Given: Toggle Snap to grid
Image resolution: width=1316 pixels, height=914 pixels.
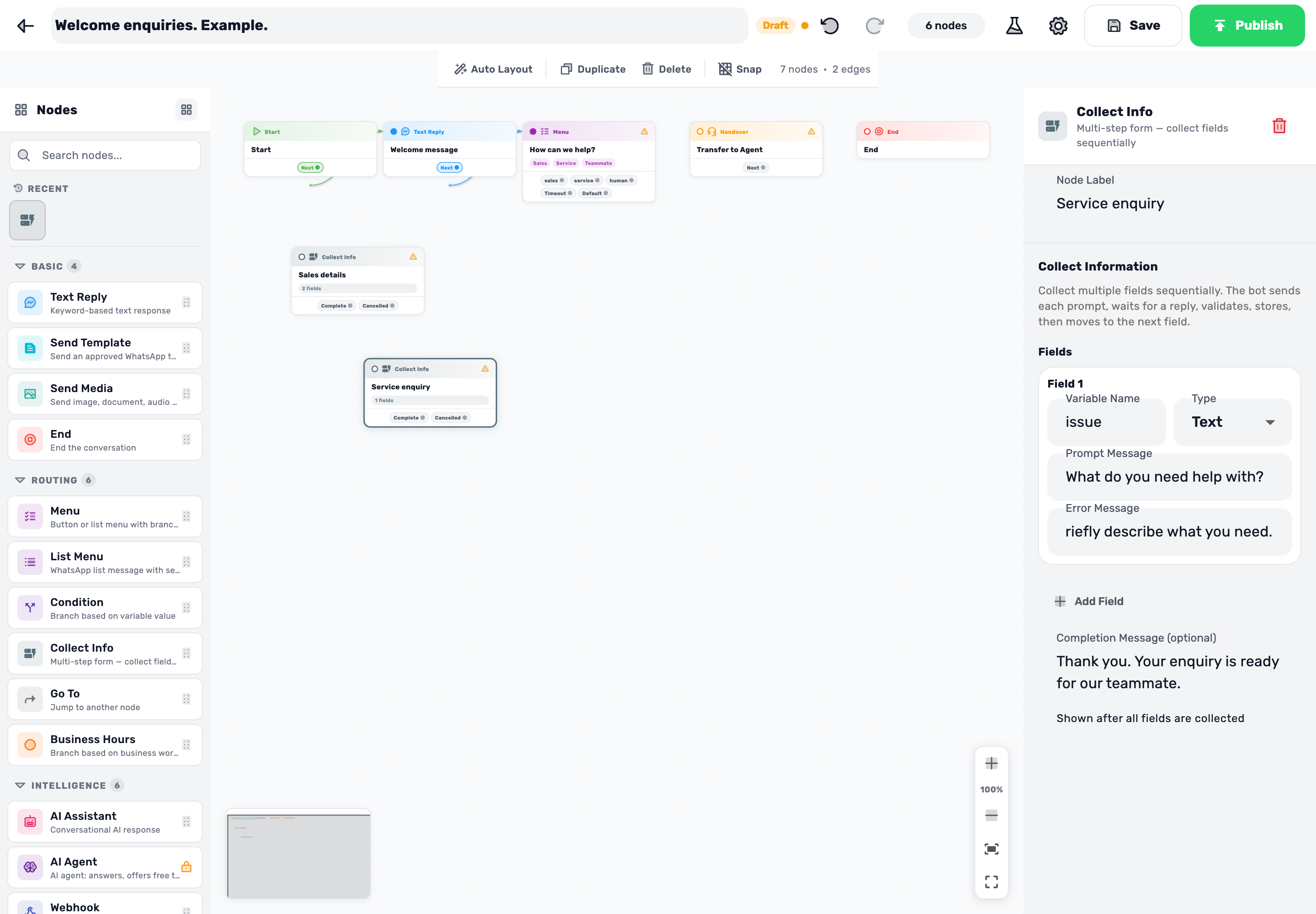Looking at the screenshot, I should pyautogui.click(x=740, y=69).
